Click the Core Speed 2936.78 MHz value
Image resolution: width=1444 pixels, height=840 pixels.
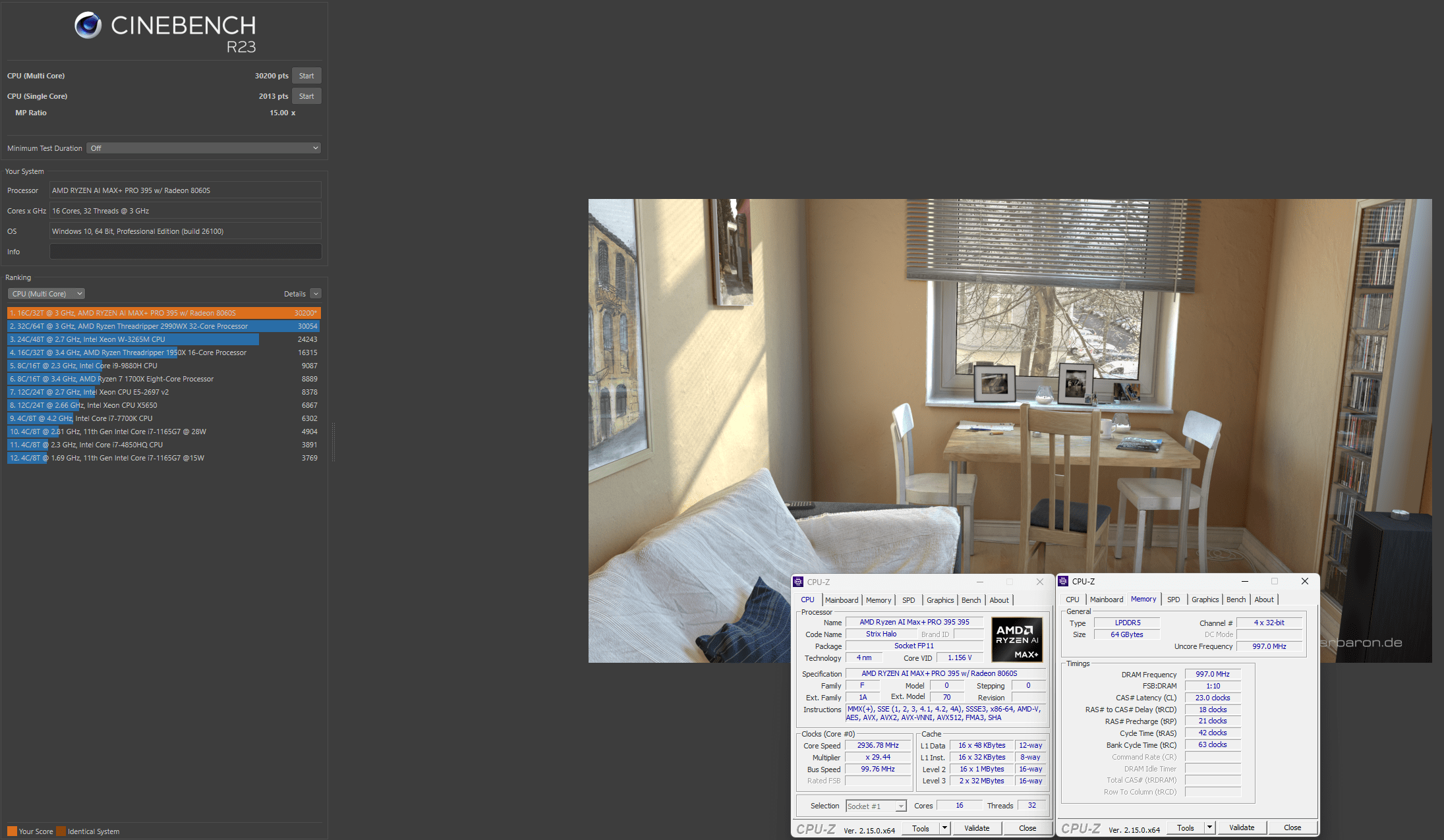pos(878,746)
